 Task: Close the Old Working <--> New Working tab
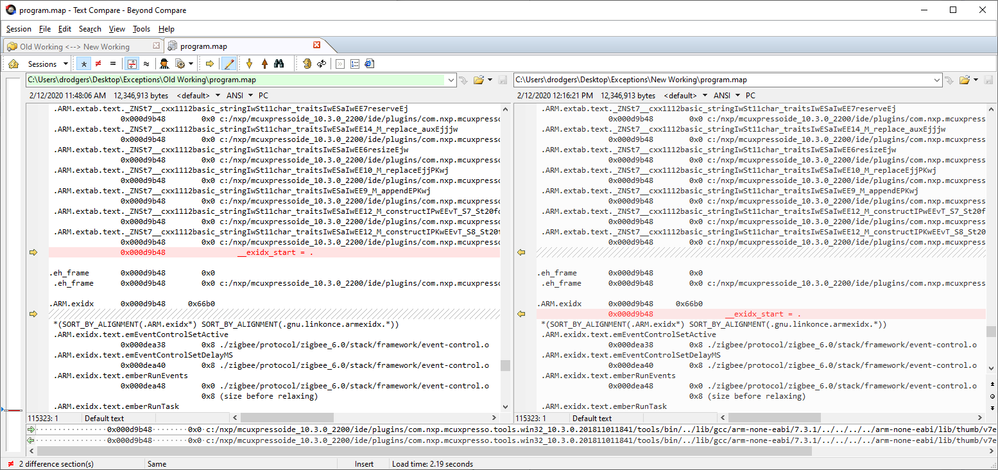[157, 46]
